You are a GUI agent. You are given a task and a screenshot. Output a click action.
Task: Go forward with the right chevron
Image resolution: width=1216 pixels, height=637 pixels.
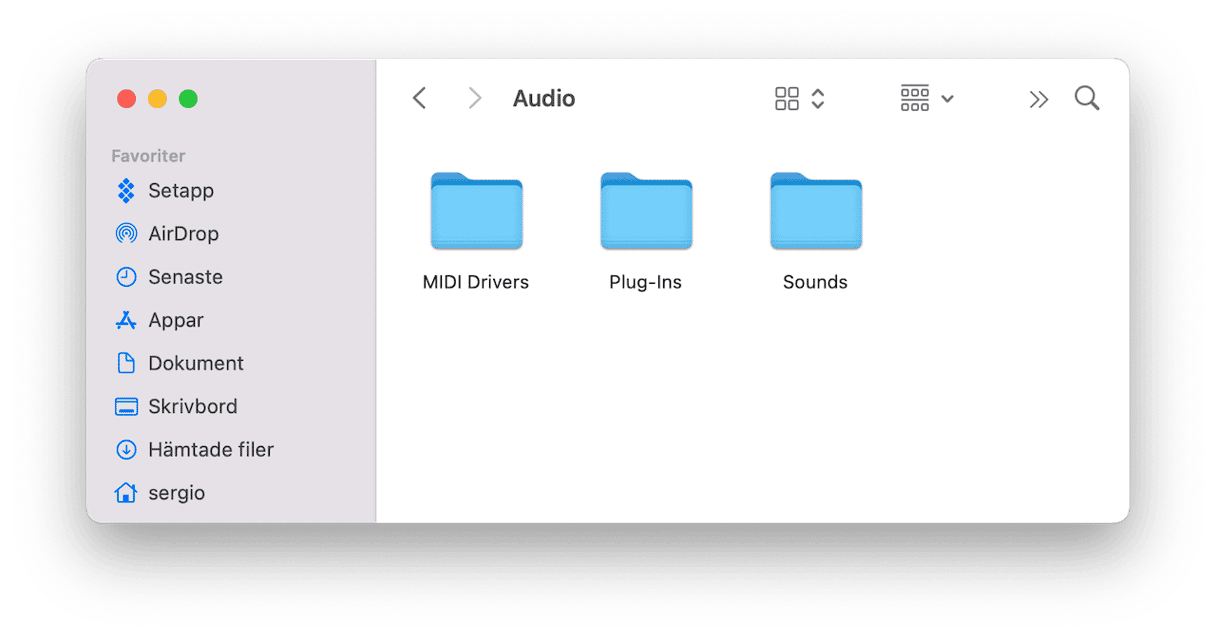475,98
